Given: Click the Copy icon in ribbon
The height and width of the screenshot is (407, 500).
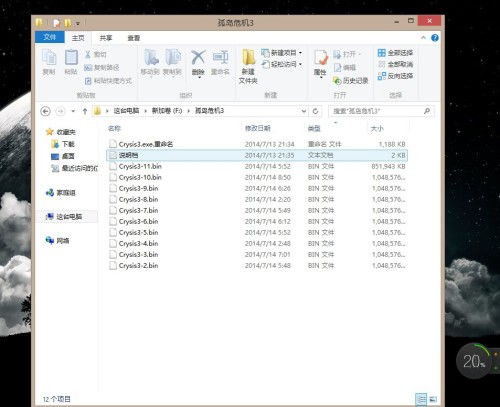Looking at the screenshot, I should pos(49,58).
